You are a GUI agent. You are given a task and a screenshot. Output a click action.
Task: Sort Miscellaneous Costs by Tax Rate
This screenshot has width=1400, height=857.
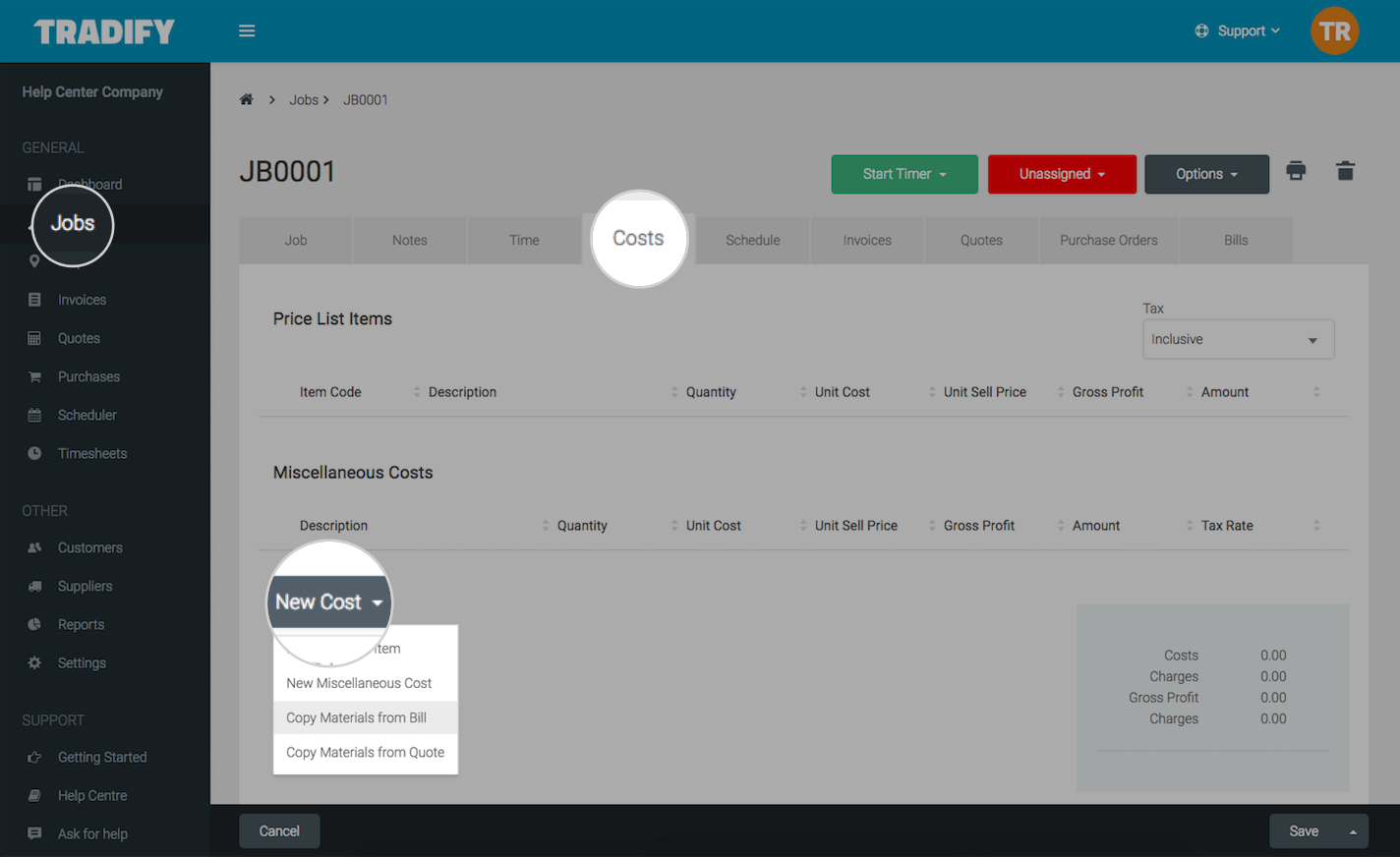[1227, 526]
